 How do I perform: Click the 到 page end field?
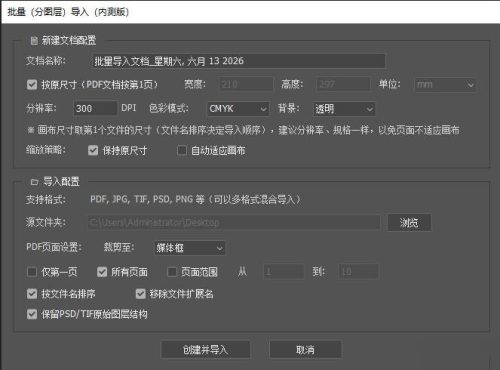pos(358,272)
